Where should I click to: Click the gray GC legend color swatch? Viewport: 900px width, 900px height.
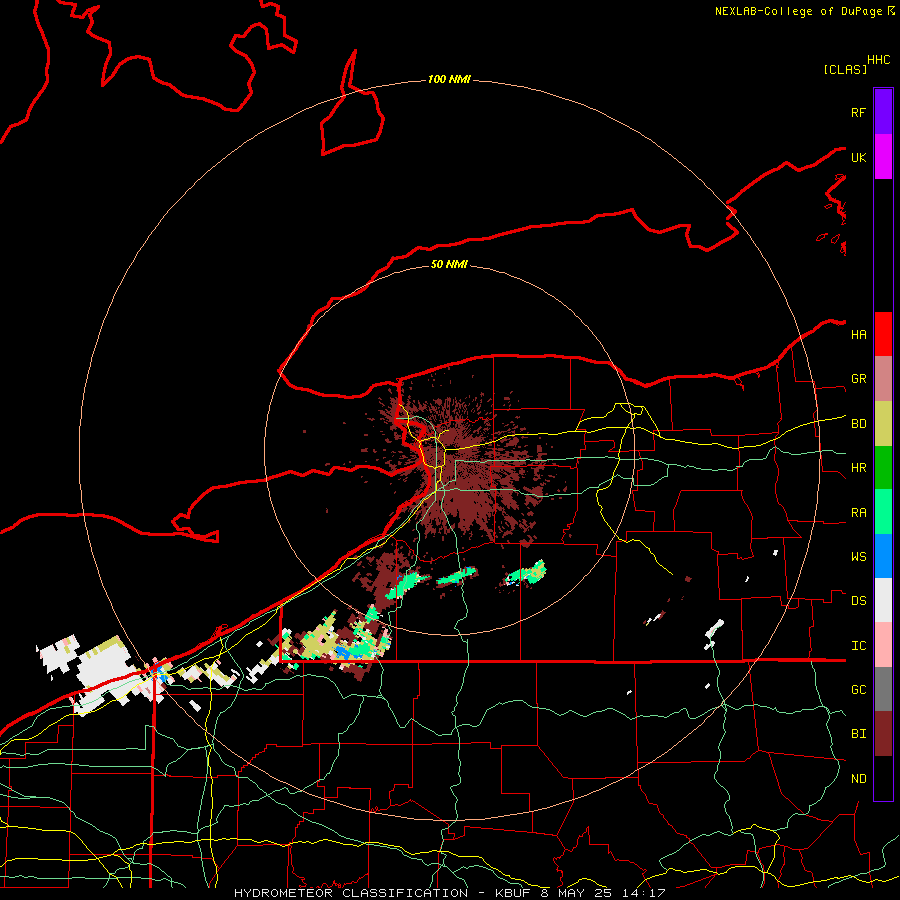[x=883, y=689]
